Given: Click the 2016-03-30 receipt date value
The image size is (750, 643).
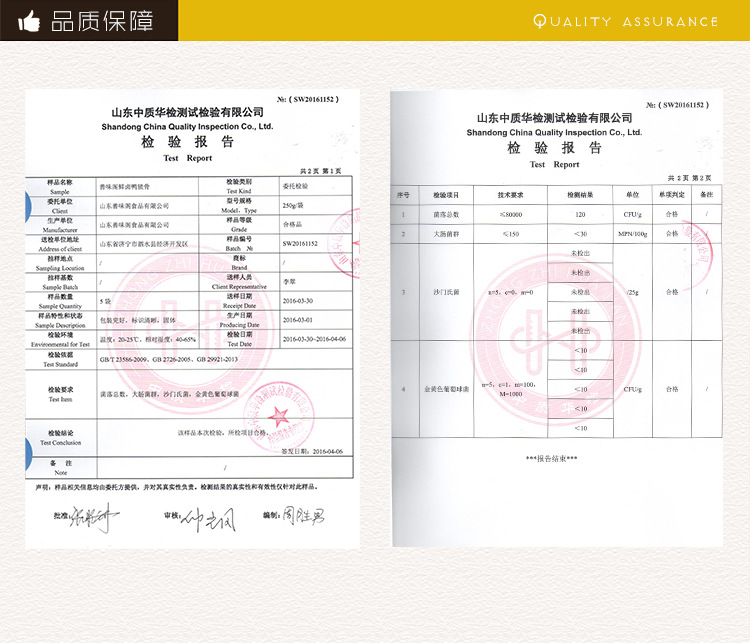Looking at the screenshot, I should (x=316, y=301).
